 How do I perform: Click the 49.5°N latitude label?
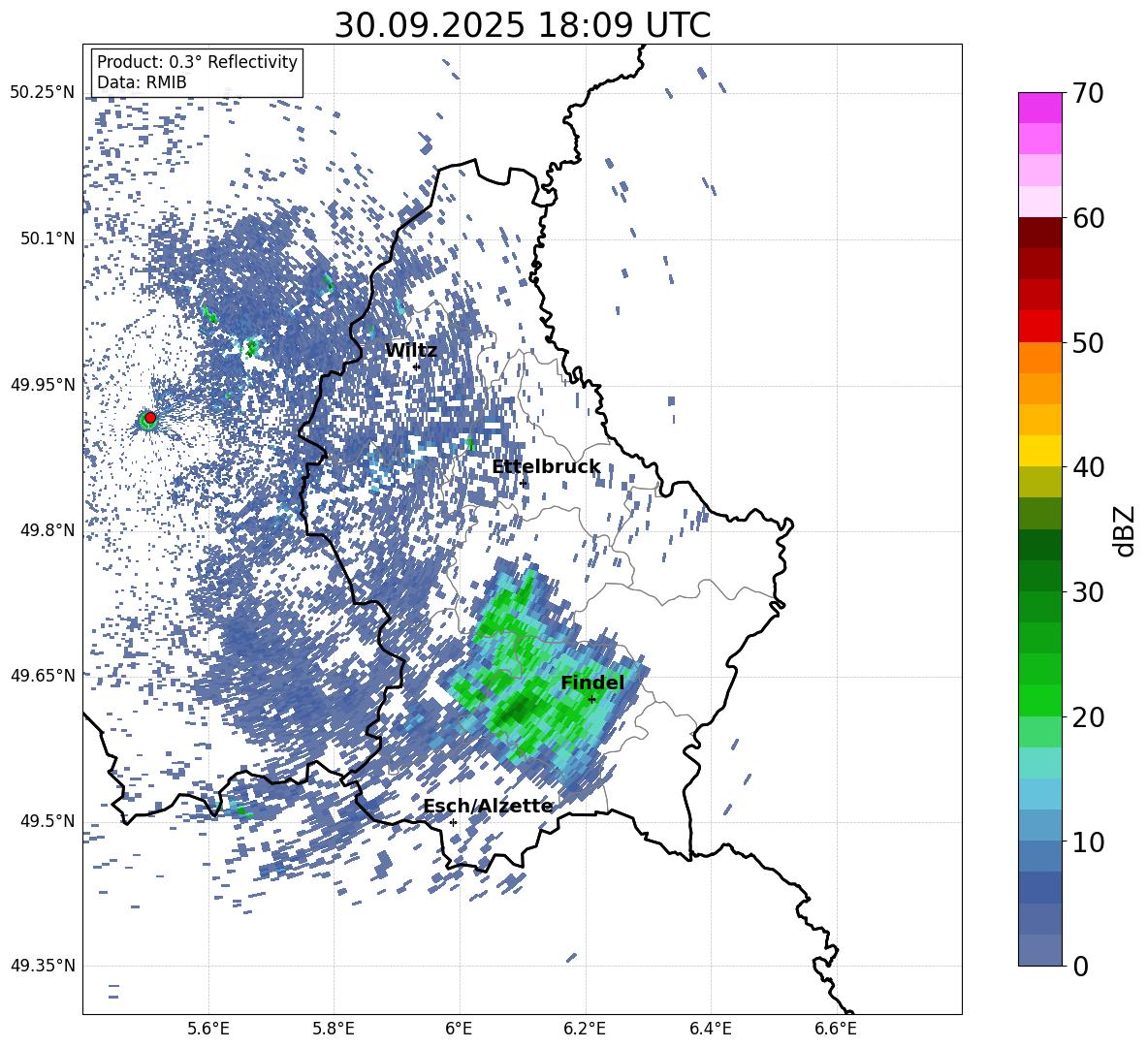[x=48, y=821]
